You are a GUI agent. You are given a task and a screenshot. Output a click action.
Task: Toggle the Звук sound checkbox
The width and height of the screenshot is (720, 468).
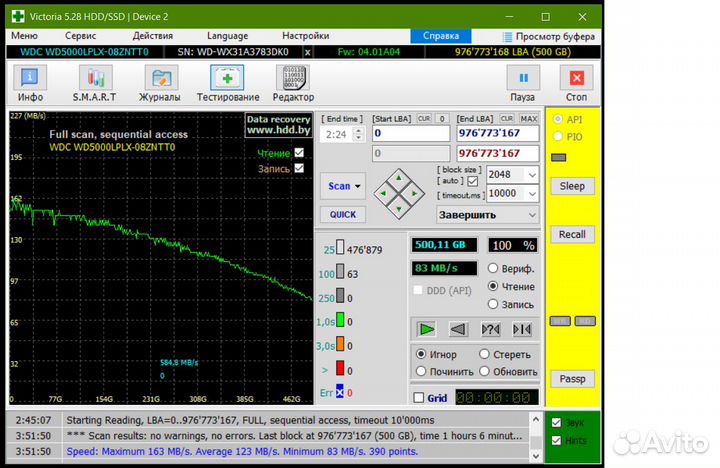point(557,423)
